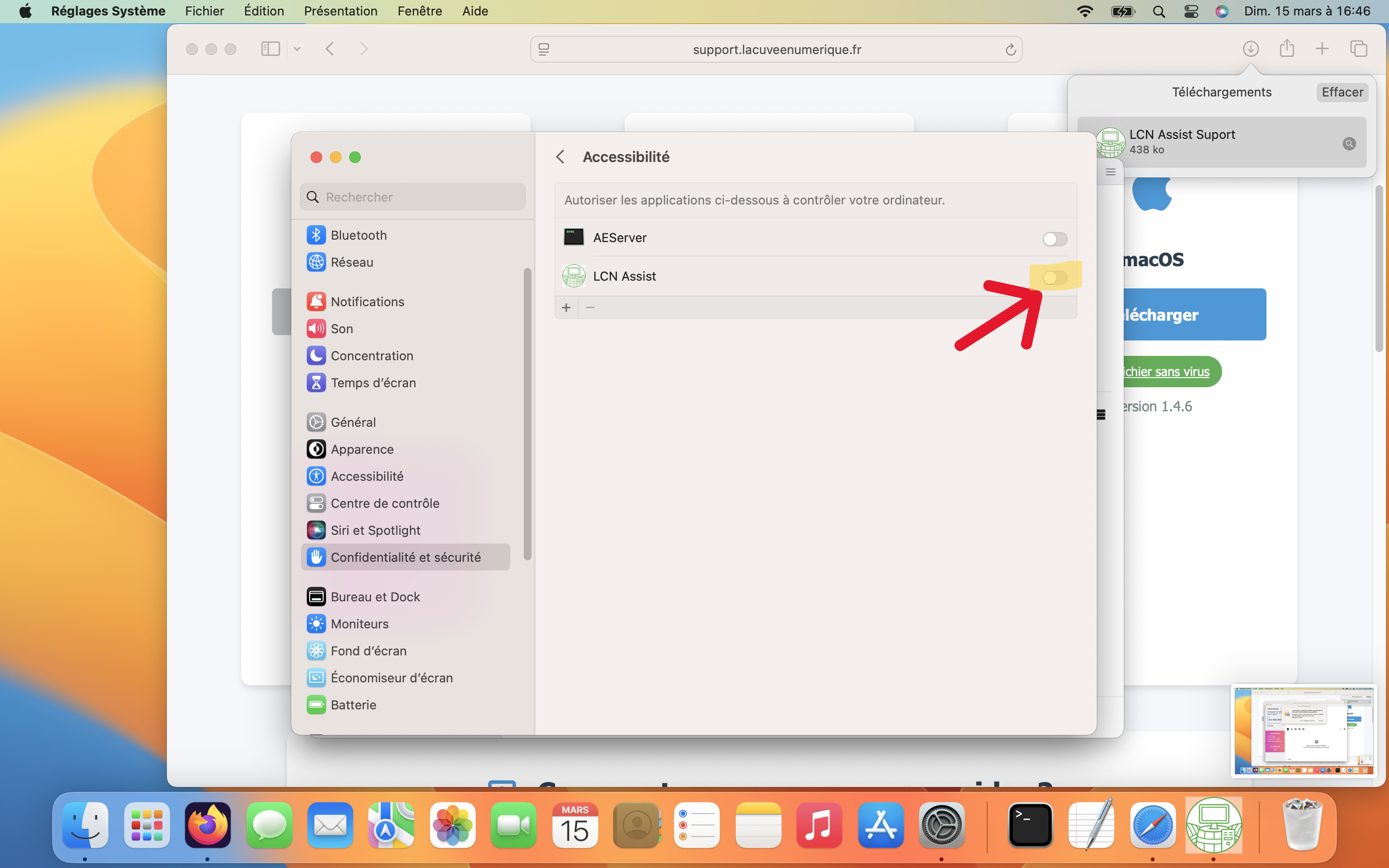Open Siri from the menu bar
Viewport: 1389px width, 868px height.
1221,11
